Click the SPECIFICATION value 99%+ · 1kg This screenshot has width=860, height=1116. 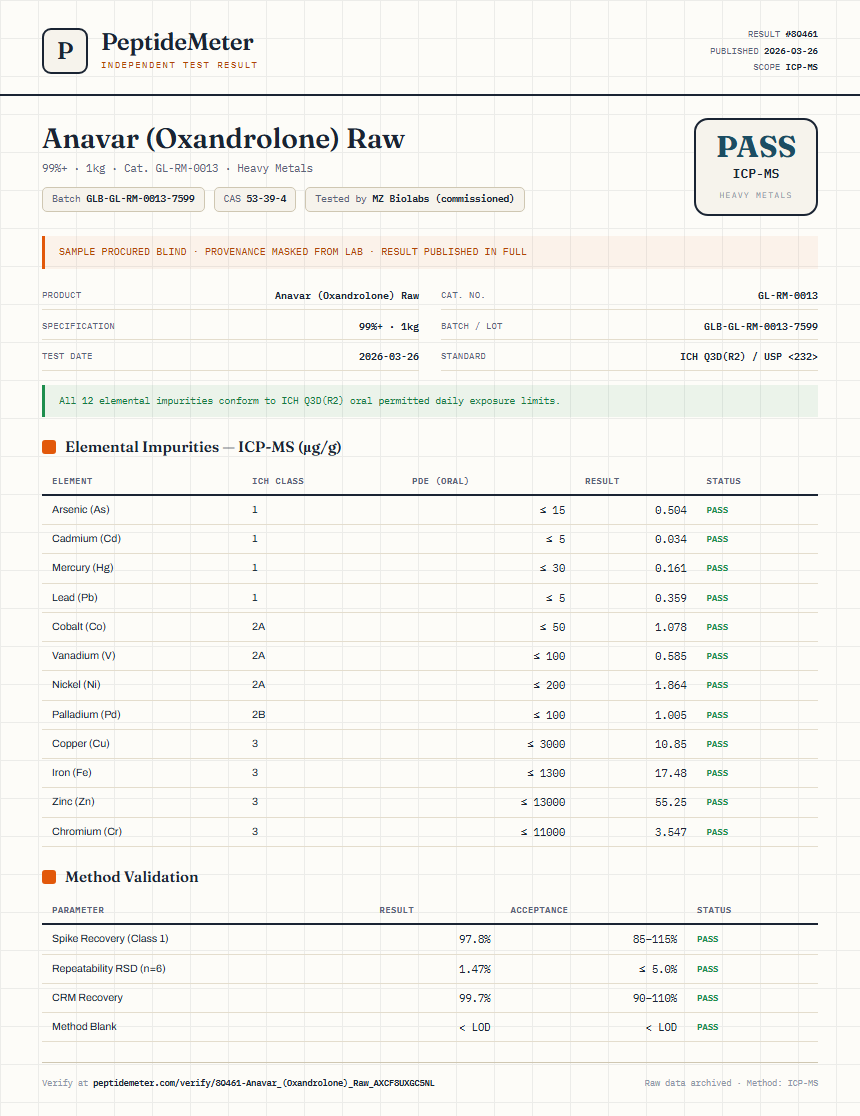tap(389, 327)
